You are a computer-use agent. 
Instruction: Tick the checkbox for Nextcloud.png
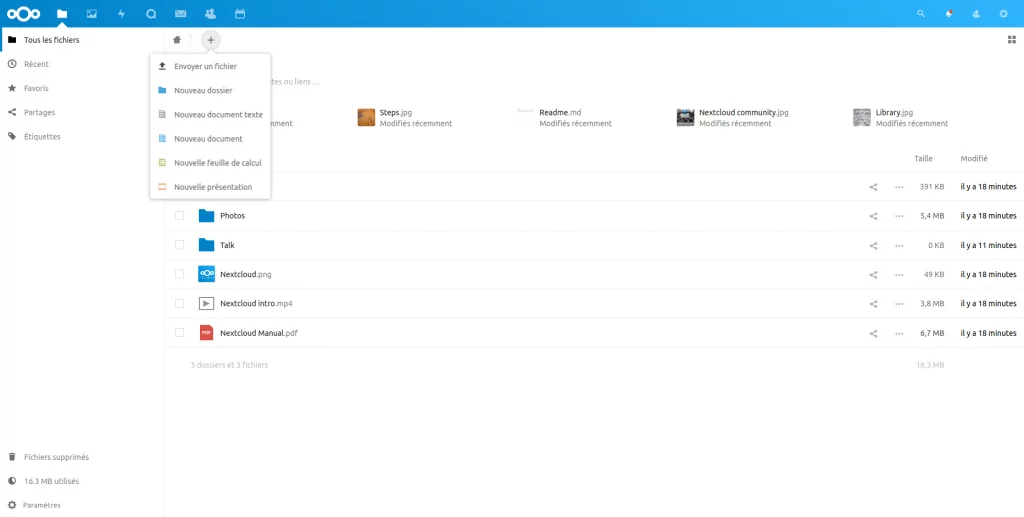[x=180, y=274]
